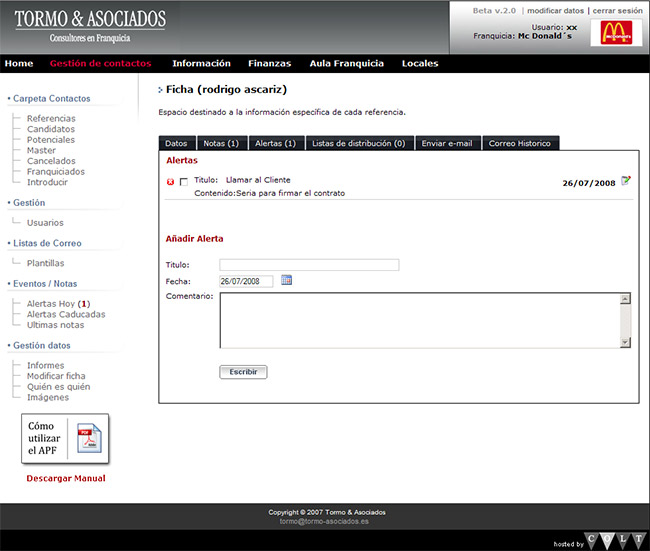Viewport: 650px width, 551px height.
Task: Open the Finanzas menu
Action: pos(270,64)
